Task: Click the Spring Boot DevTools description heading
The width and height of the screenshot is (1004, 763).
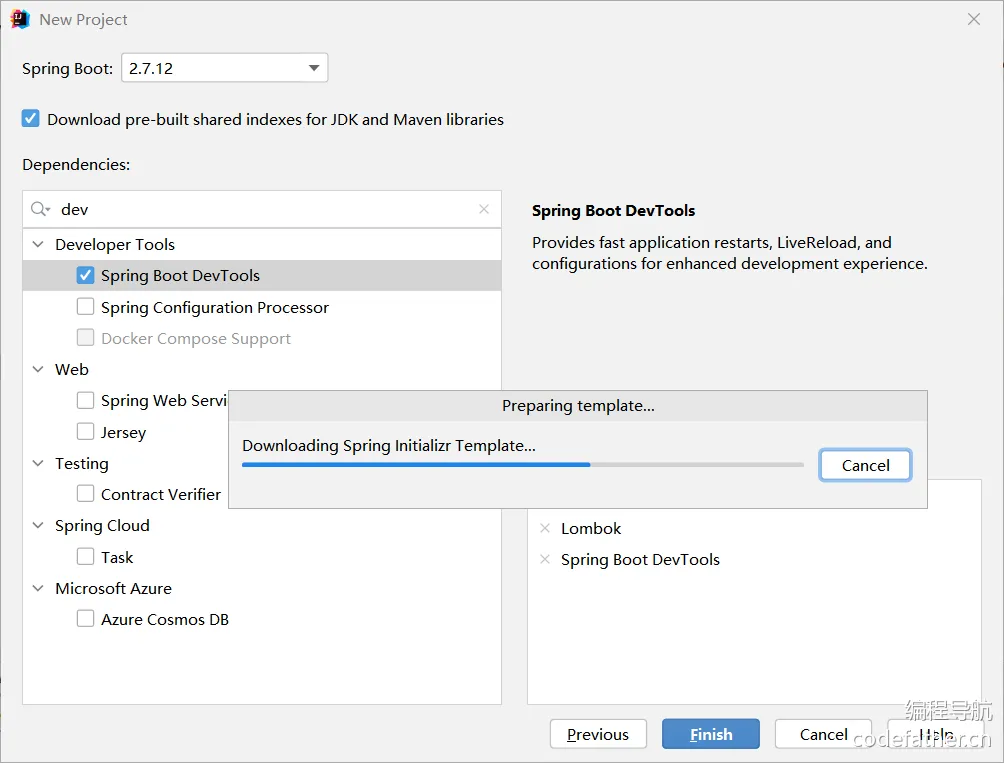Action: (613, 211)
